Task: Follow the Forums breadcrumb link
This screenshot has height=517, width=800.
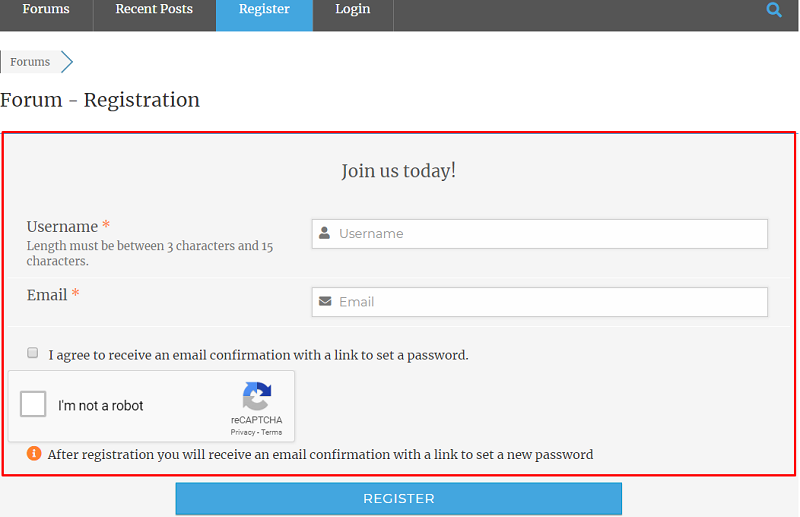Action: pos(30,62)
